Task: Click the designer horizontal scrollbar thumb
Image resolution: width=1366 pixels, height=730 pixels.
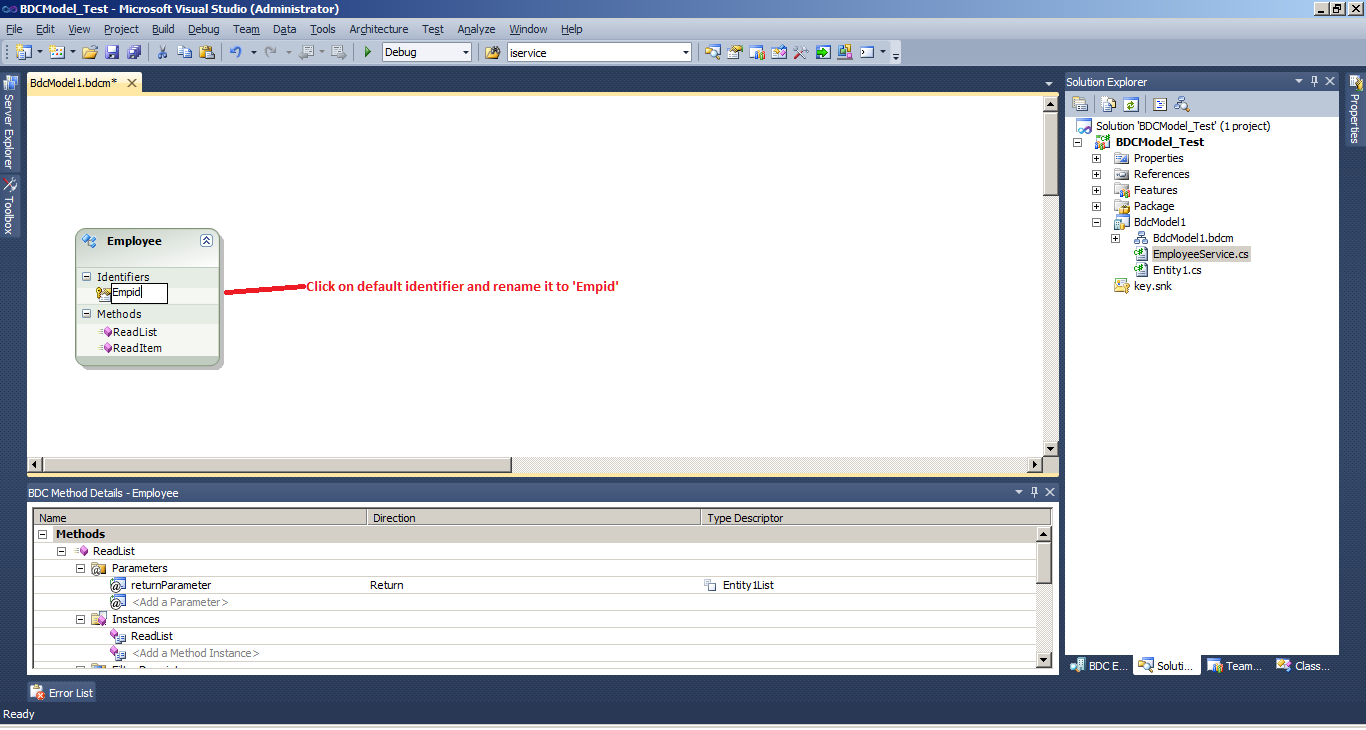Action: click(277, 465)
